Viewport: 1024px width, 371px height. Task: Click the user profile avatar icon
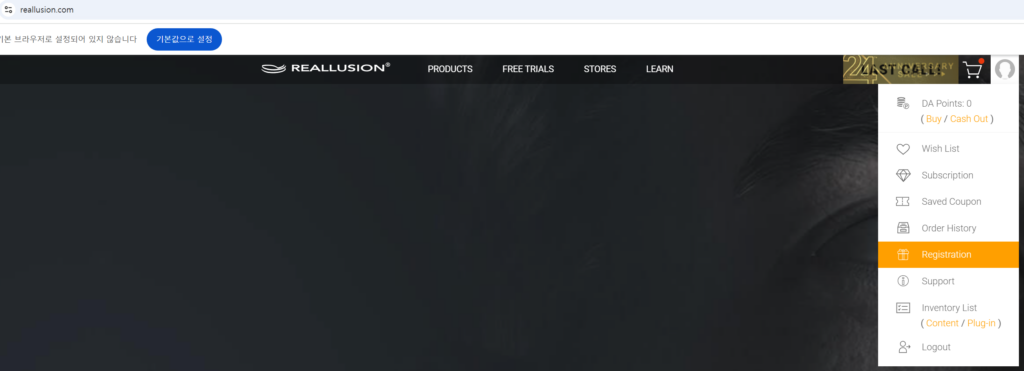tap(1005, 69)
